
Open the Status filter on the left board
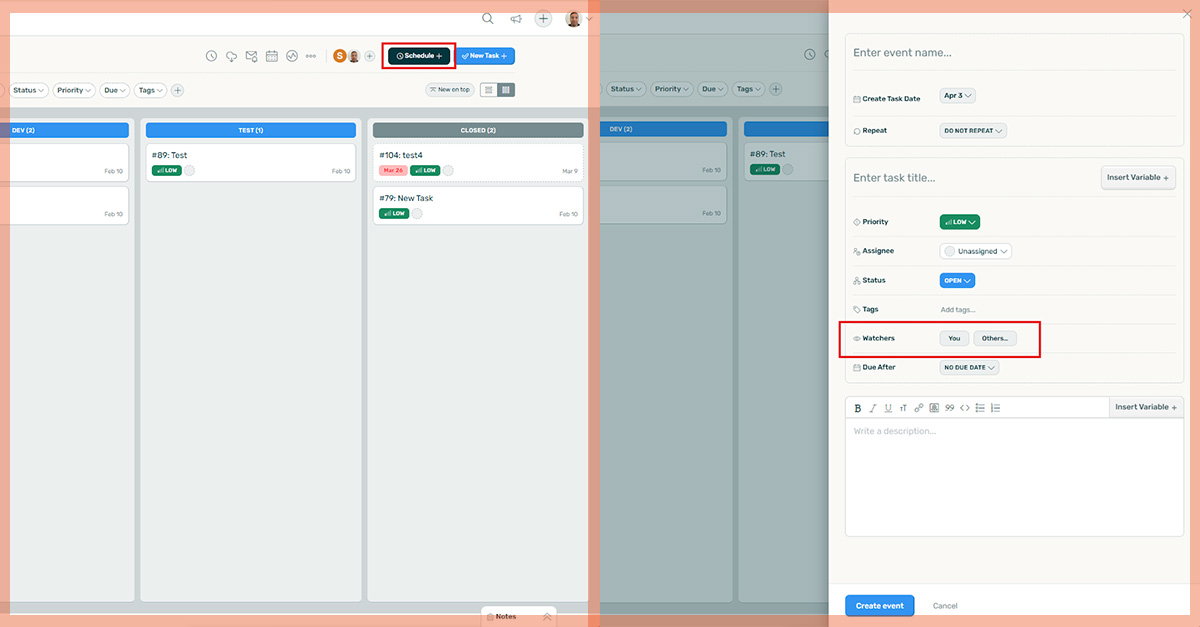[x=29, y=90]
